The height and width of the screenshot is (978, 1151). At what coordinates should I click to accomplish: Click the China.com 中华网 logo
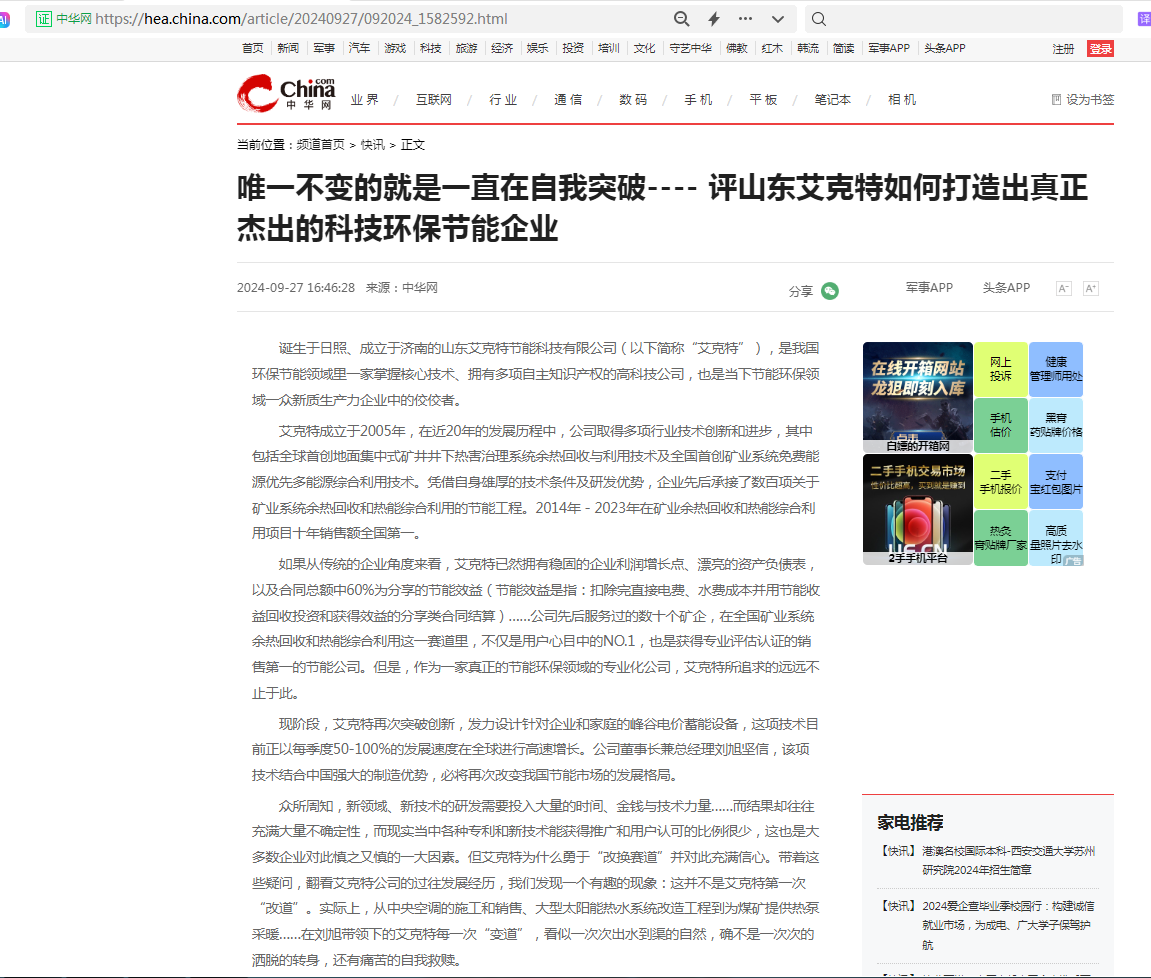pyautogui.click(x=286, y=93)
